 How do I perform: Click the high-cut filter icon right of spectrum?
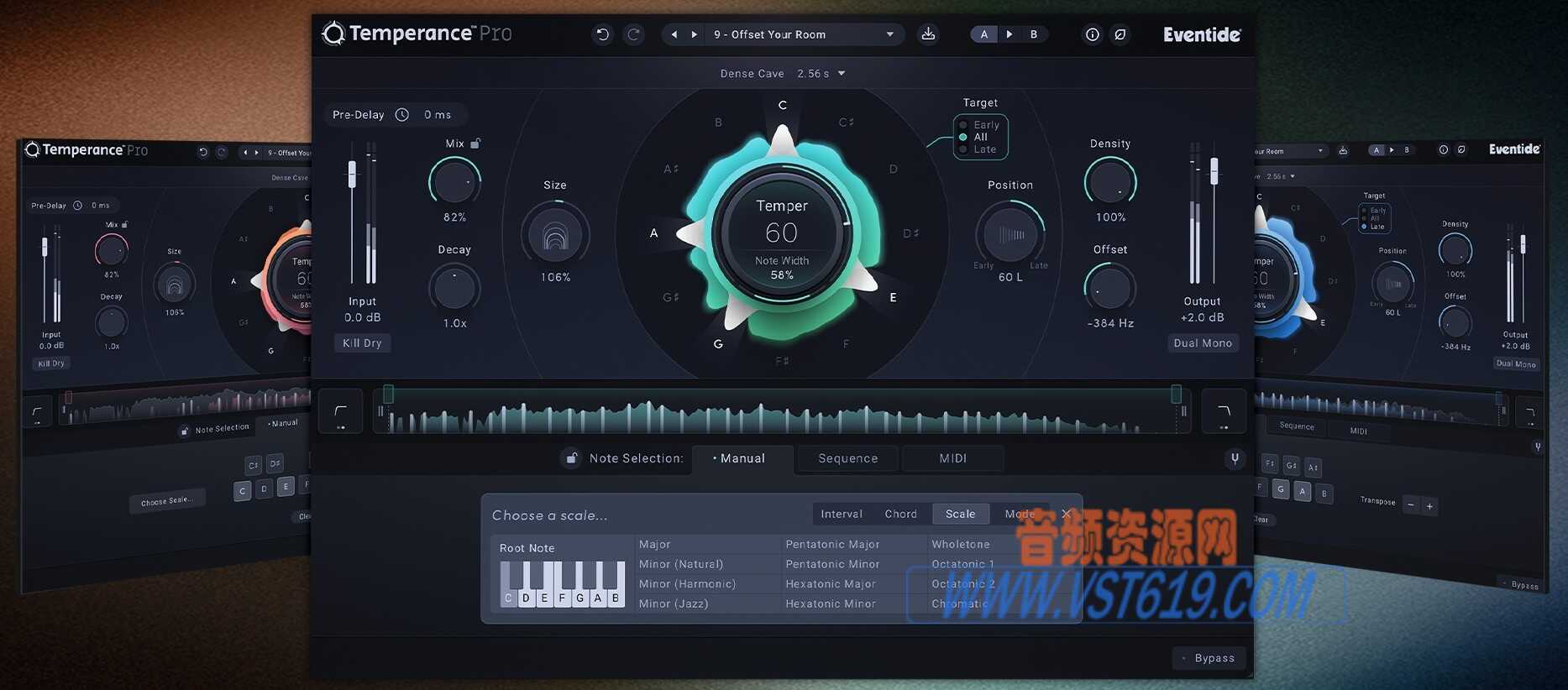[1224, 411]
